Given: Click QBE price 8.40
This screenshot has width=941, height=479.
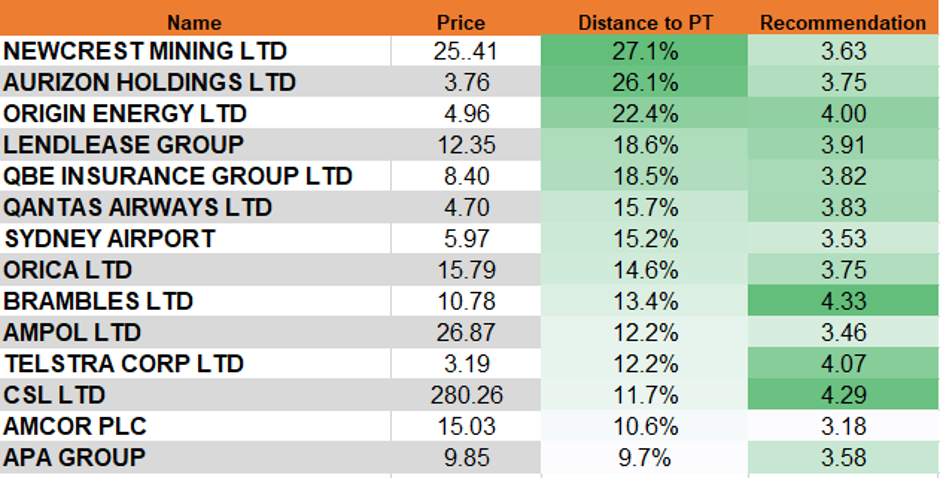Looking at the screenshot, I should [466, 175].
